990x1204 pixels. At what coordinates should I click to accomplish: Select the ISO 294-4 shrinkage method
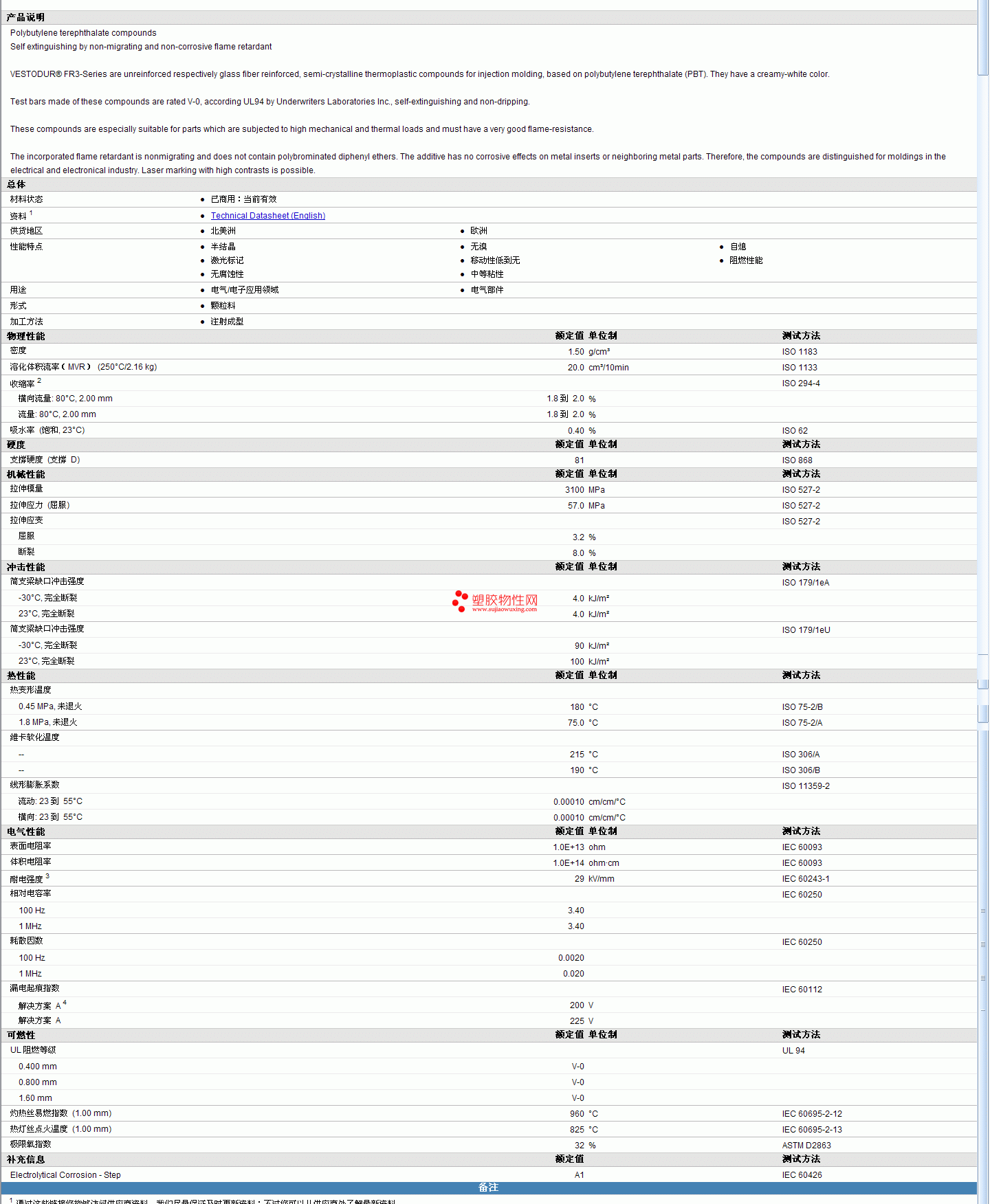click(x=800, y=383)
